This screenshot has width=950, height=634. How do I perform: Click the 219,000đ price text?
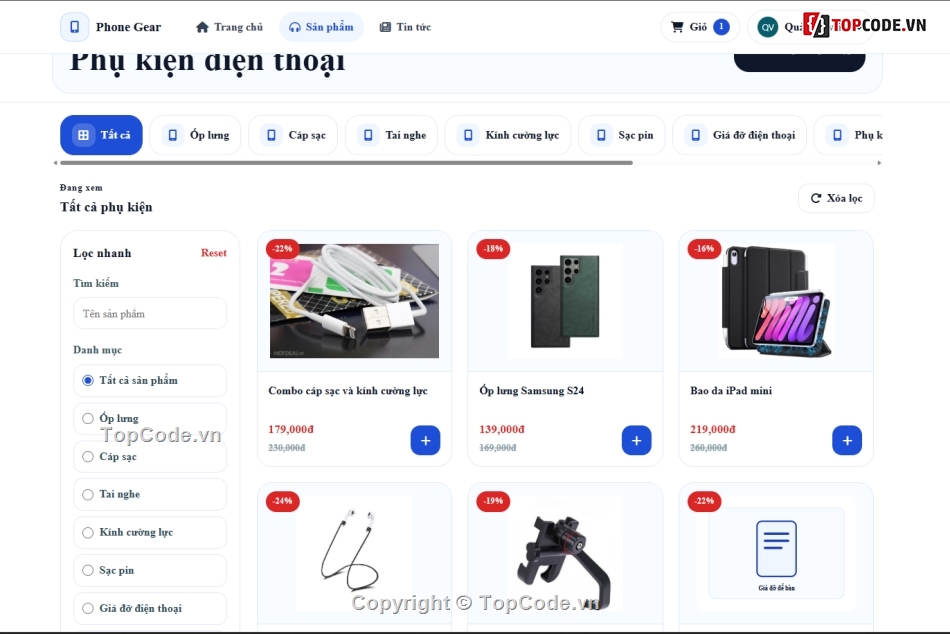pyautogui.click(x=712, y=429)
